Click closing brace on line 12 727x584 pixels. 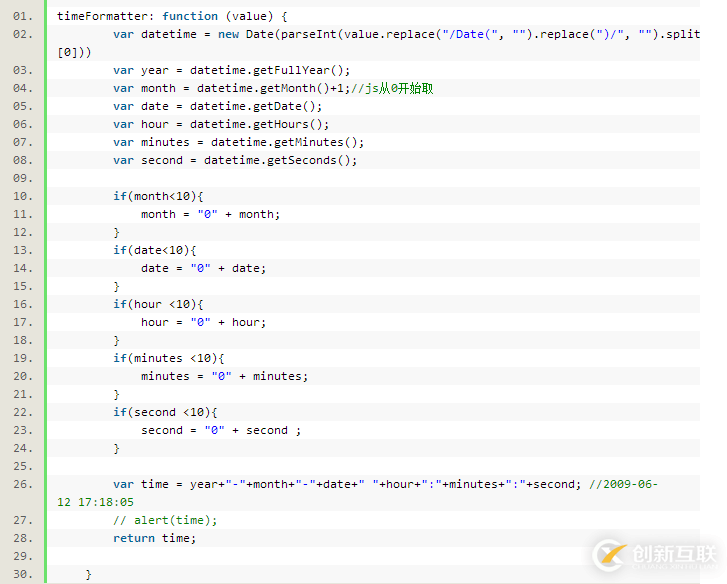pyautogui.click(x=116, y=233)
